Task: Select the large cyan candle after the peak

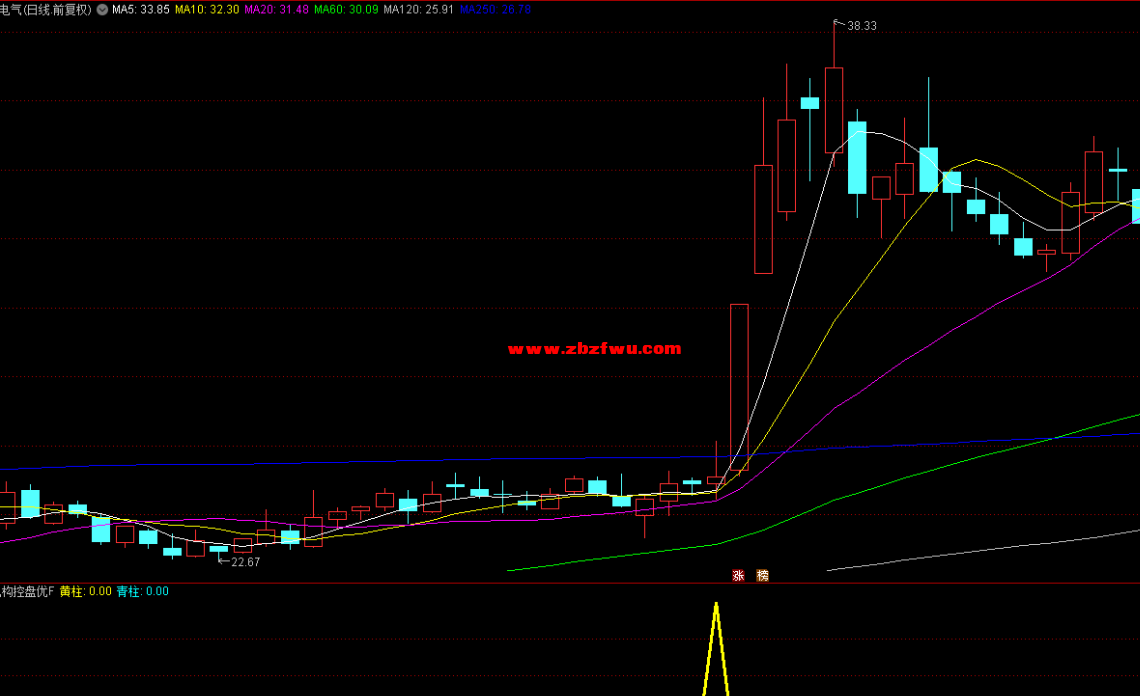Action: [x=857, y=157]
